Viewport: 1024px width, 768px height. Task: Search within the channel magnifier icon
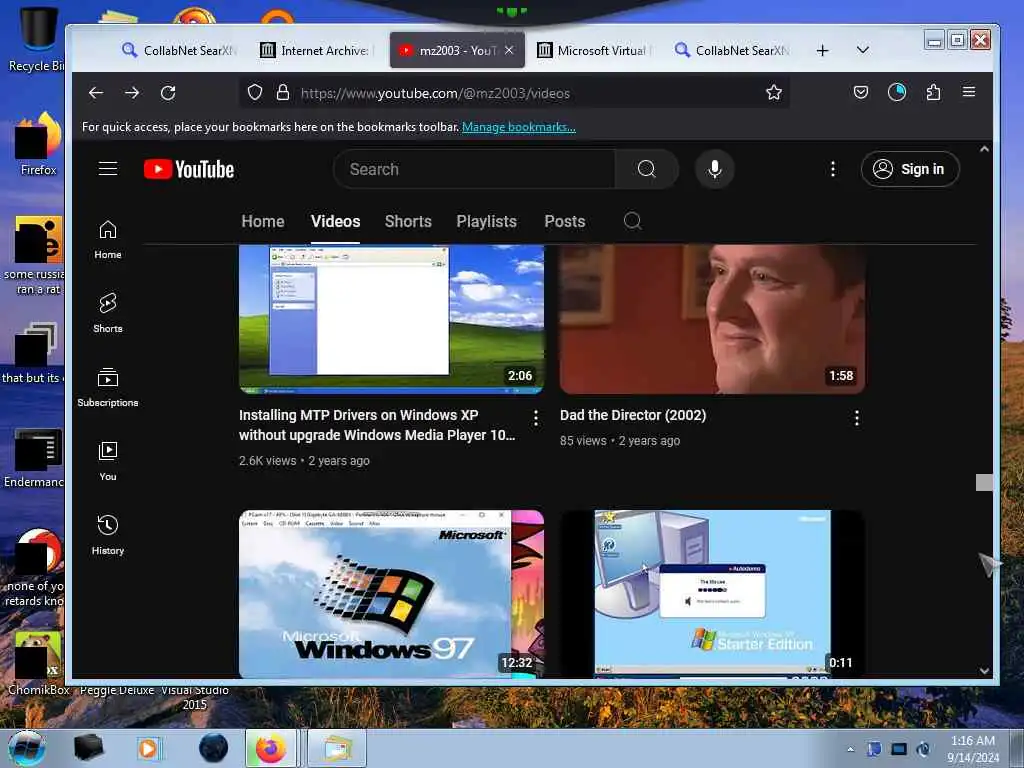coord(632,221)
